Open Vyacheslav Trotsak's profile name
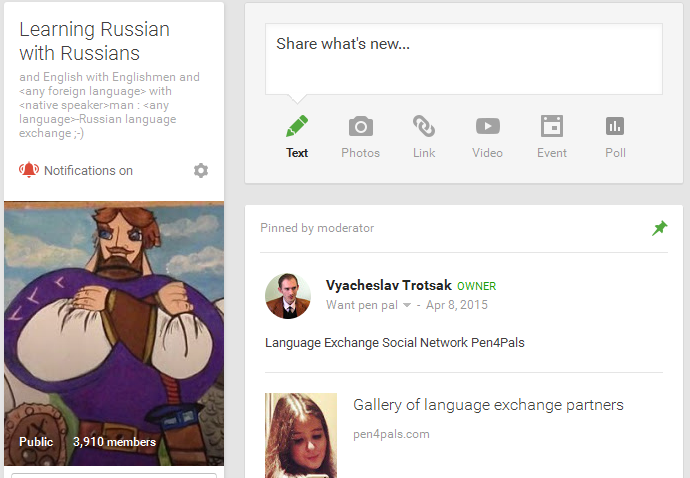690x478 pixels. click(389, 285)
